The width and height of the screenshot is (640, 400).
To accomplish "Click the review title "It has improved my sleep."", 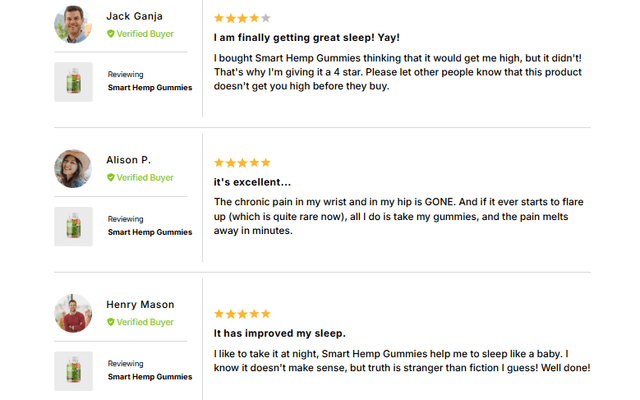I will click(280, 333).
